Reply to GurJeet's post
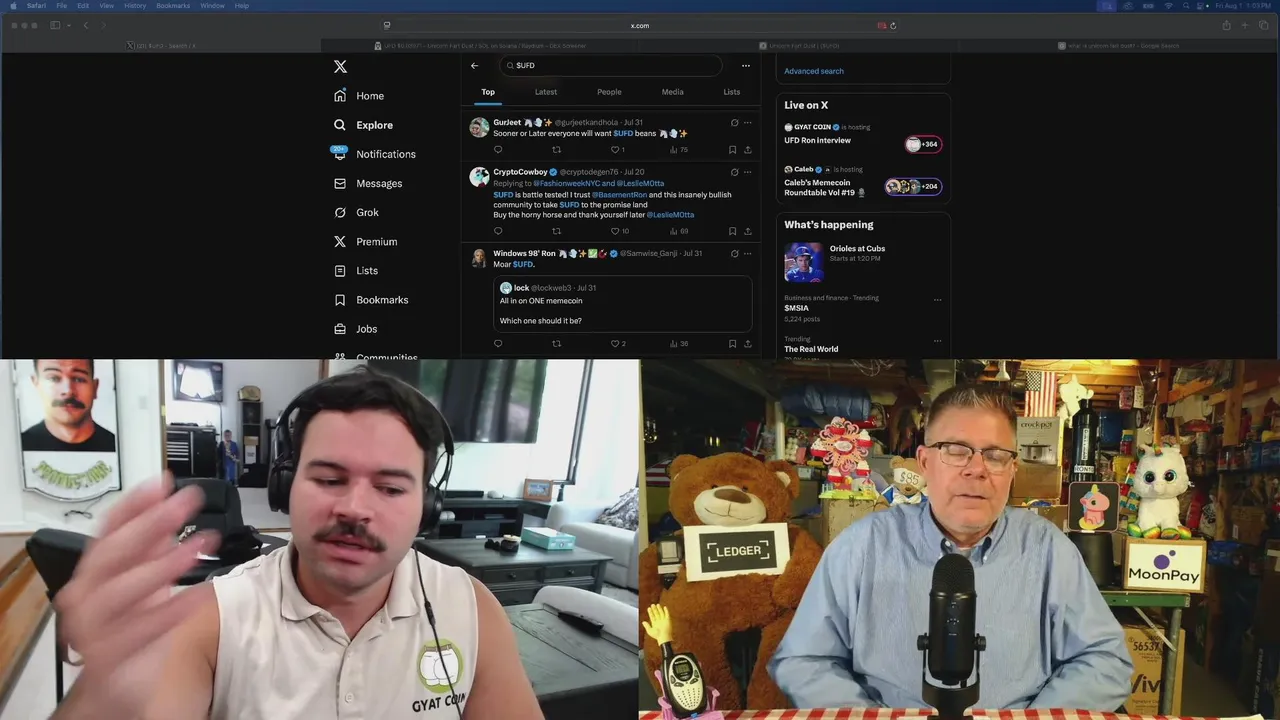1280x720 pixels. [x=498, y=150]
